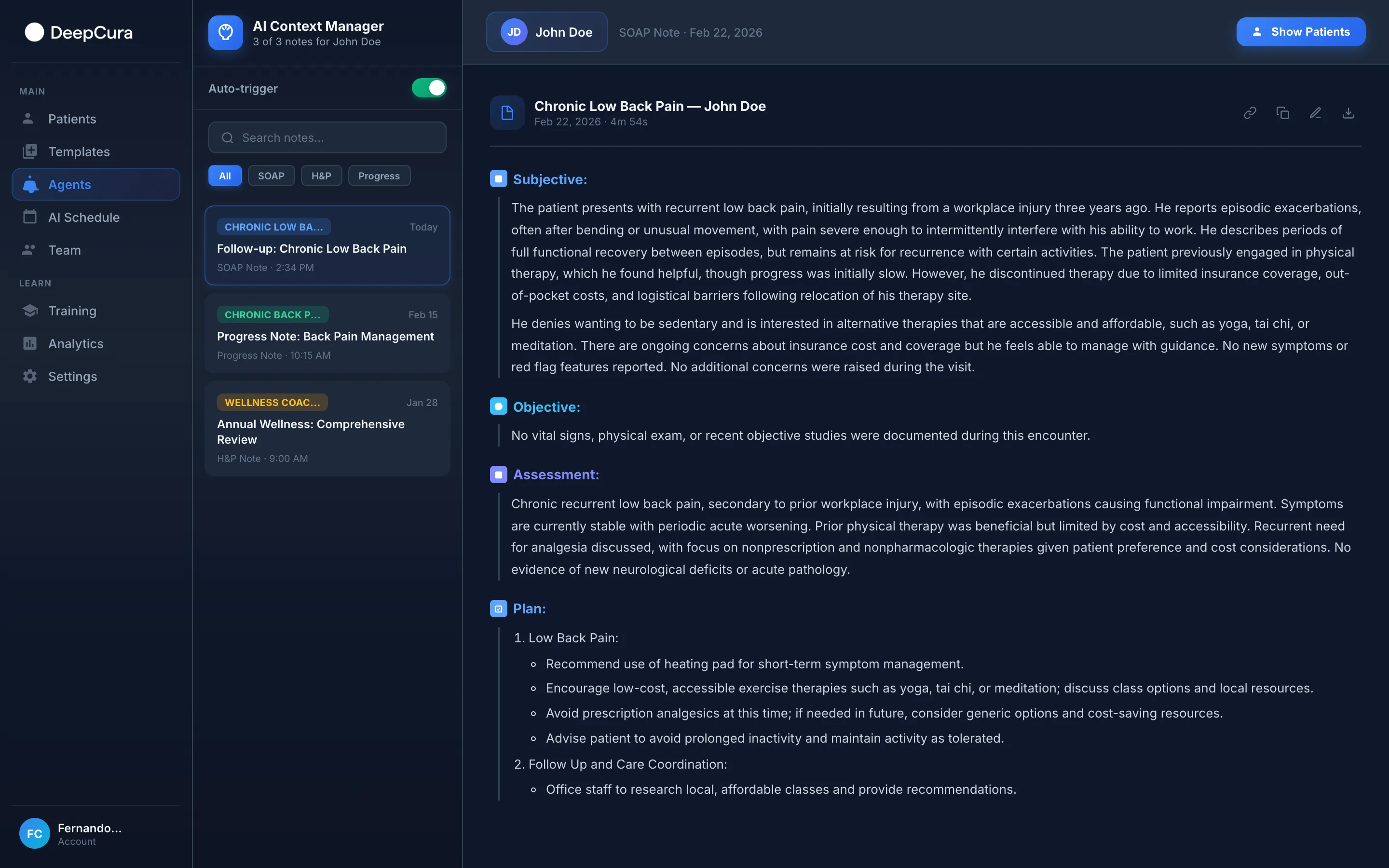The height and width of the screenshot is (868, 1389).
Task: Copy the link to this SOAP note
Action: tap(1250, 112)
